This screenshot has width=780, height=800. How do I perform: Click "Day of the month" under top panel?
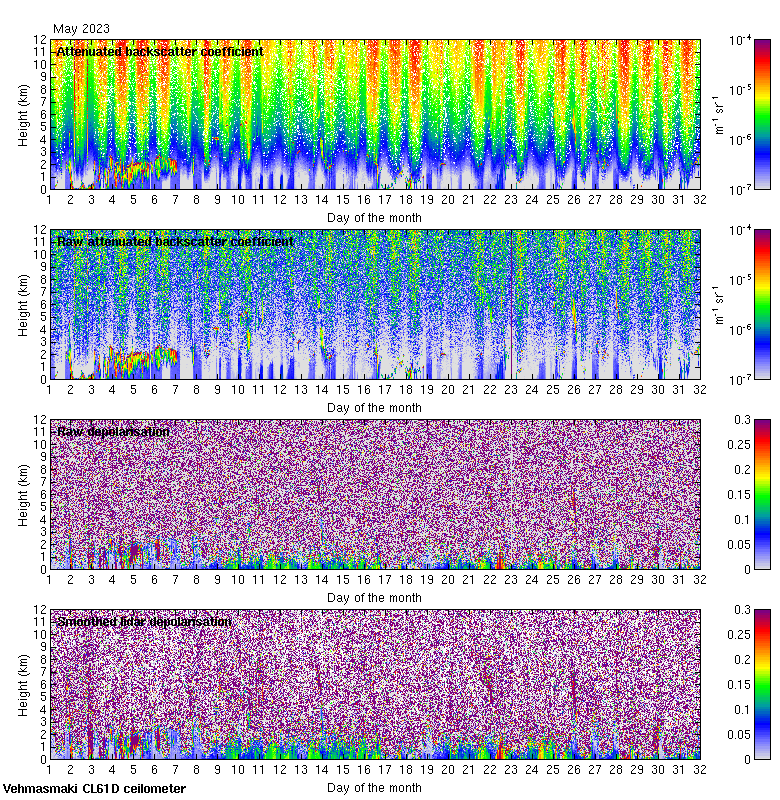(374, 218)
